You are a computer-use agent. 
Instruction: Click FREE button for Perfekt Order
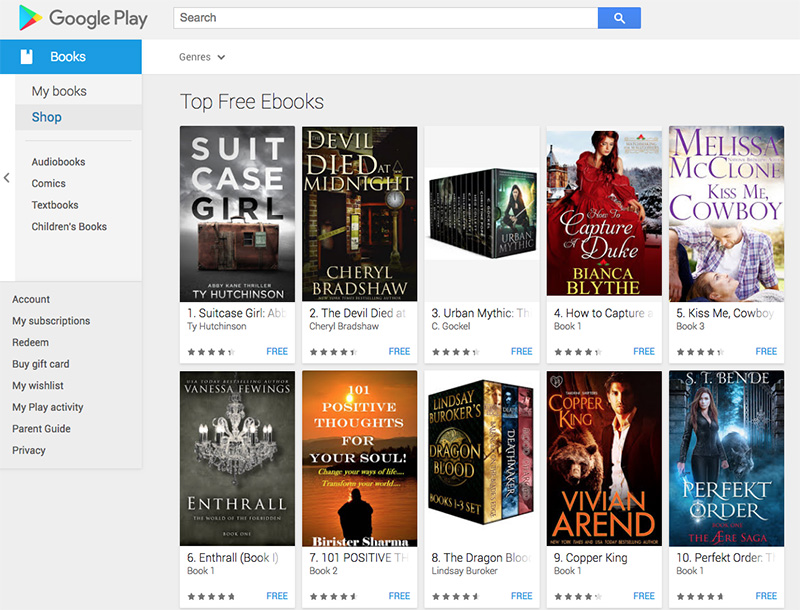(766, 595)
